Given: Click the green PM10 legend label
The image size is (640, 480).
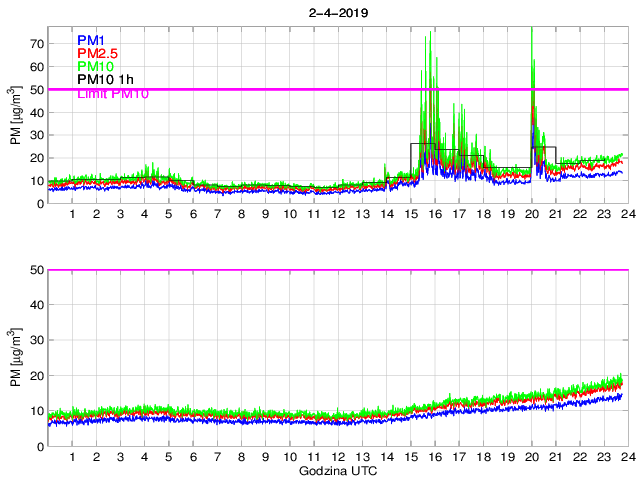Looking at the screenshot, I should 95,67.
